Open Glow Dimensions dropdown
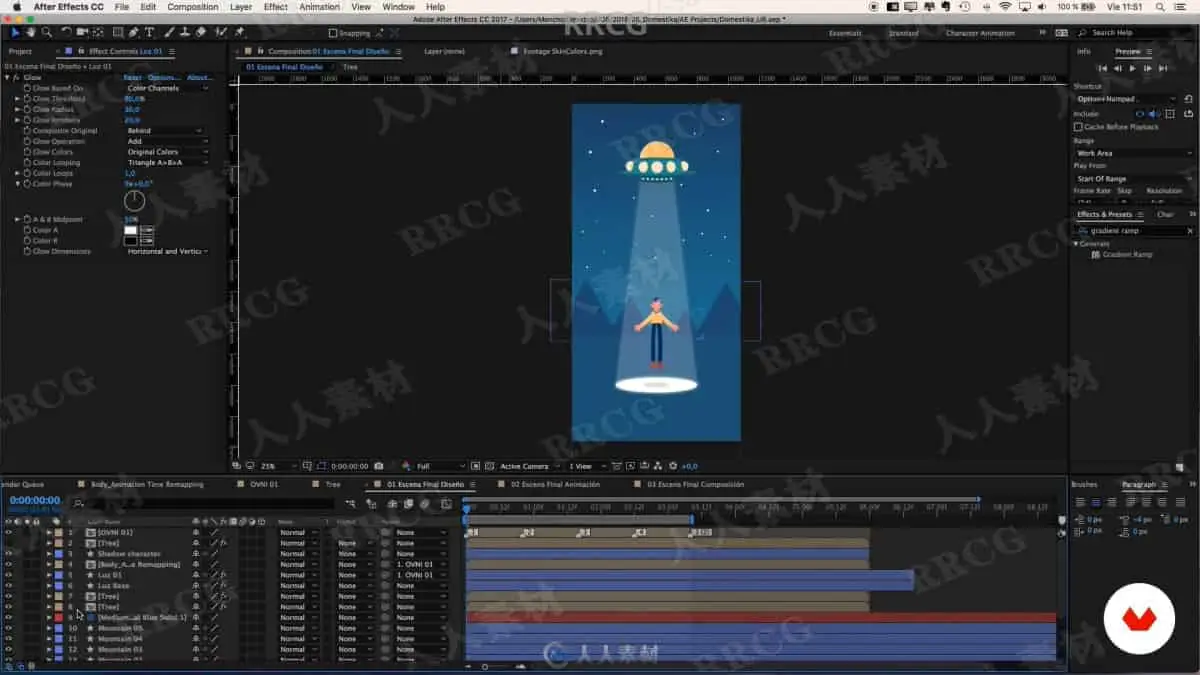This screenshot has width=1200, height=675. click(x=167, y=251)
